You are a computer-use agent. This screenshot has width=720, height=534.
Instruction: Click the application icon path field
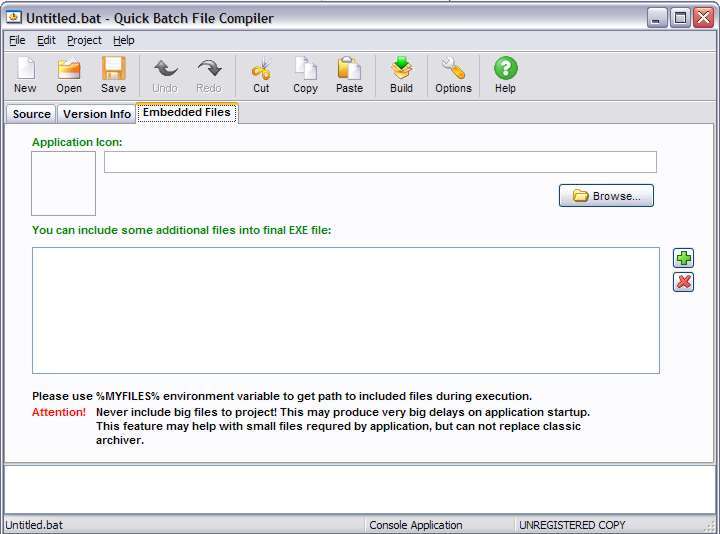click(380, 162)
